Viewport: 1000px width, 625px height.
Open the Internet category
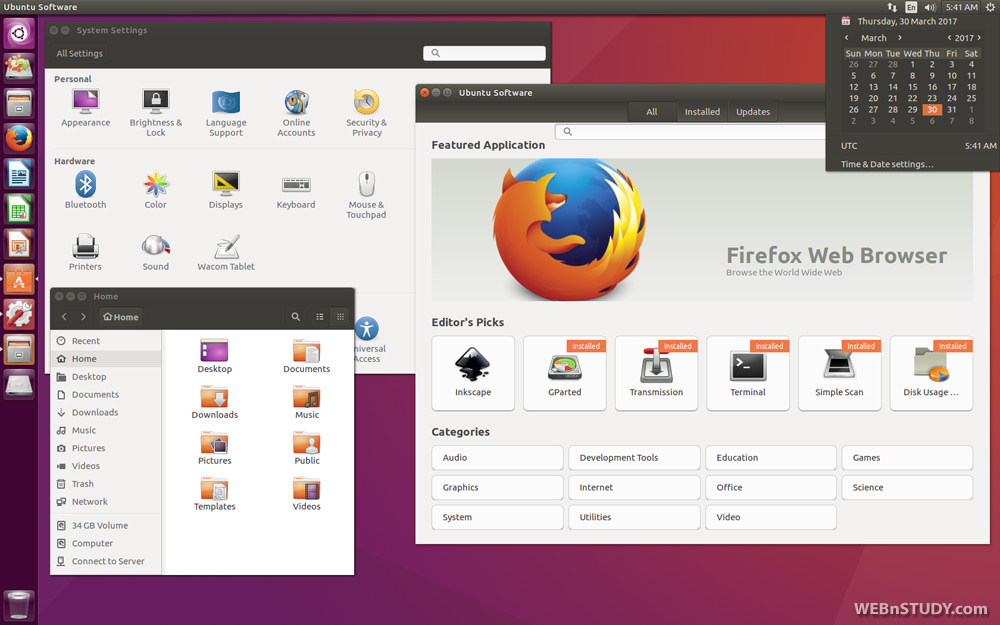tap(634, 487)
